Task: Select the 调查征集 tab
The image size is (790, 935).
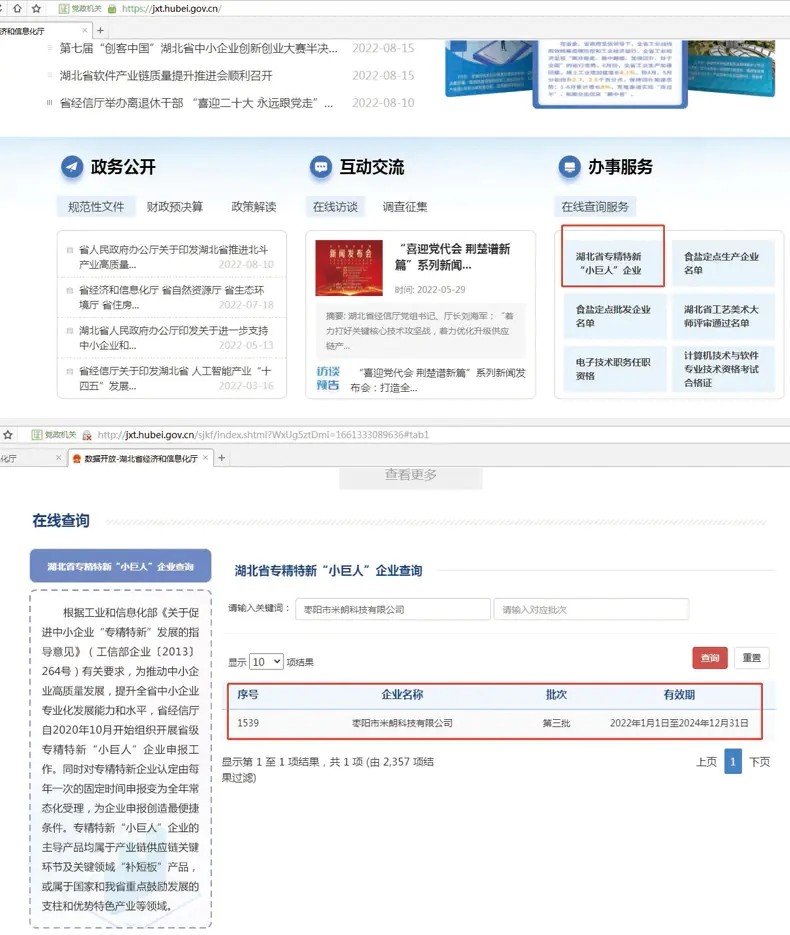Action: pos(405,207)
